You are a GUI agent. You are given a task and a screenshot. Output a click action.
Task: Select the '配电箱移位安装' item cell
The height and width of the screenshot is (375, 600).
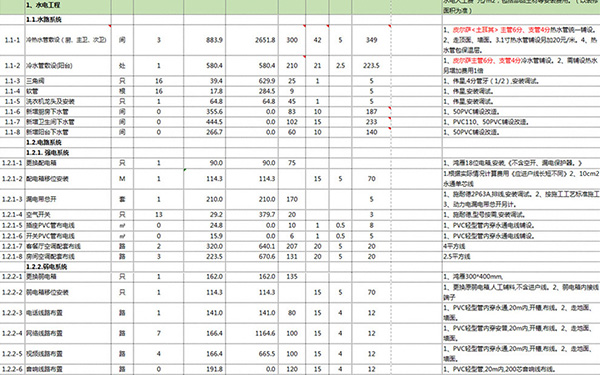click(68, 179)
